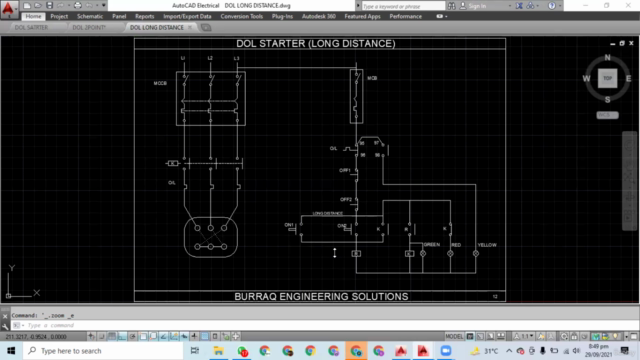This screenshot has height=360, width=640.
Task: Click the New drawing icon in quick access toolbar
Action: [x=27, y=6]
